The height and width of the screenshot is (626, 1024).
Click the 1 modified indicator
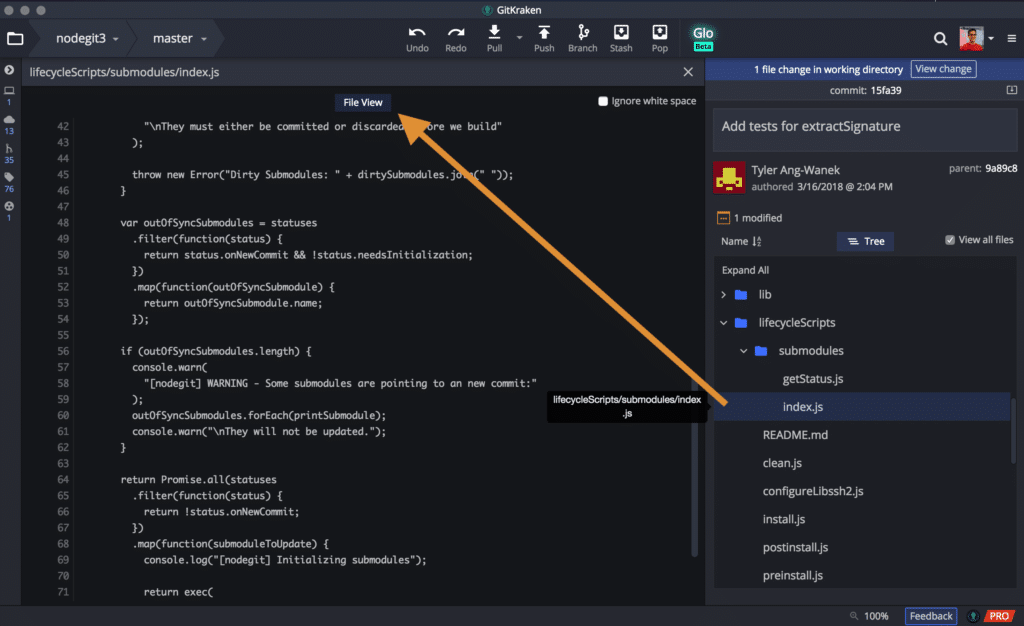coord(749,218)
